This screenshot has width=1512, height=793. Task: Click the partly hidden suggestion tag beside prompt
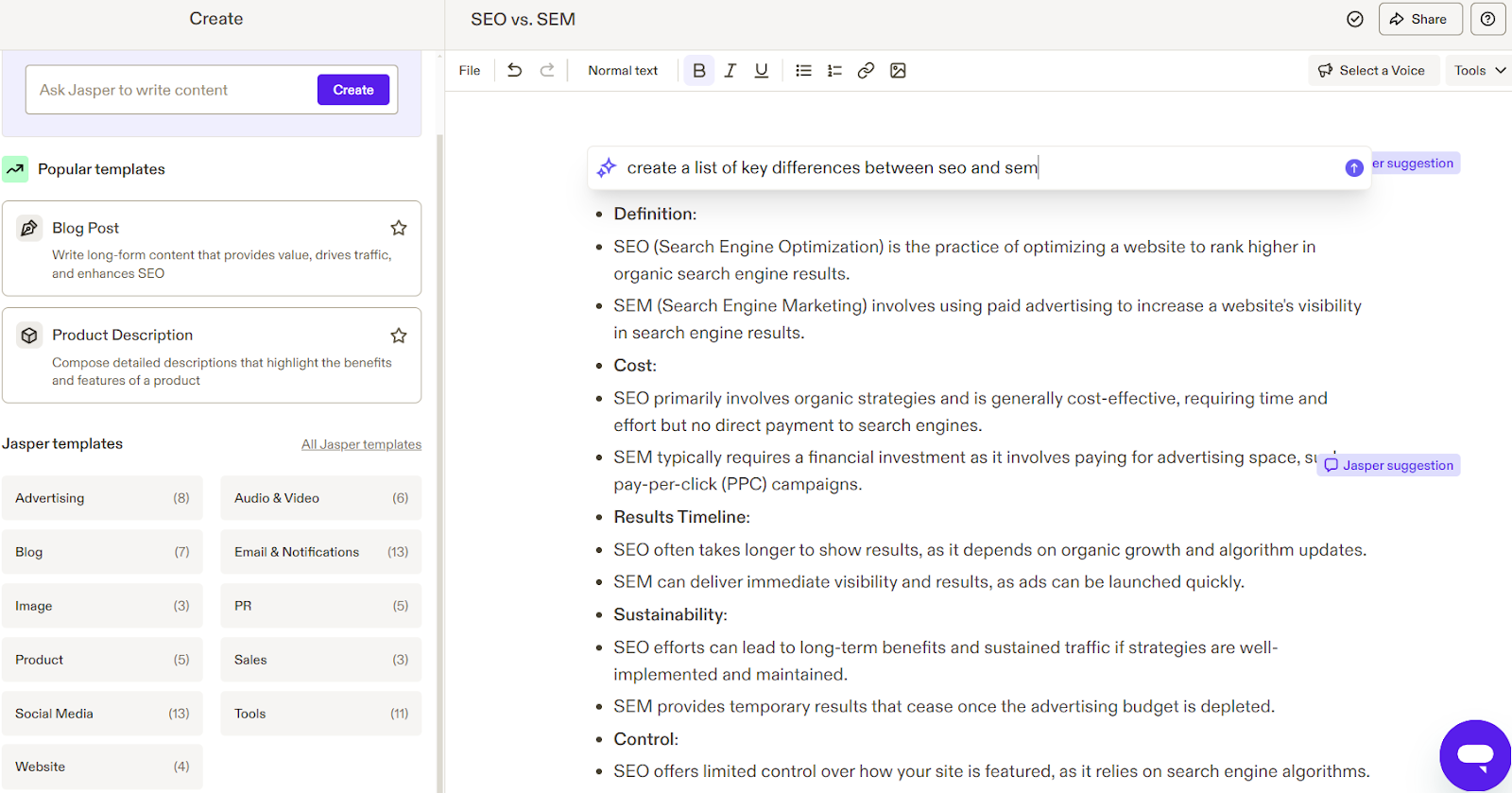(1416, 164)
